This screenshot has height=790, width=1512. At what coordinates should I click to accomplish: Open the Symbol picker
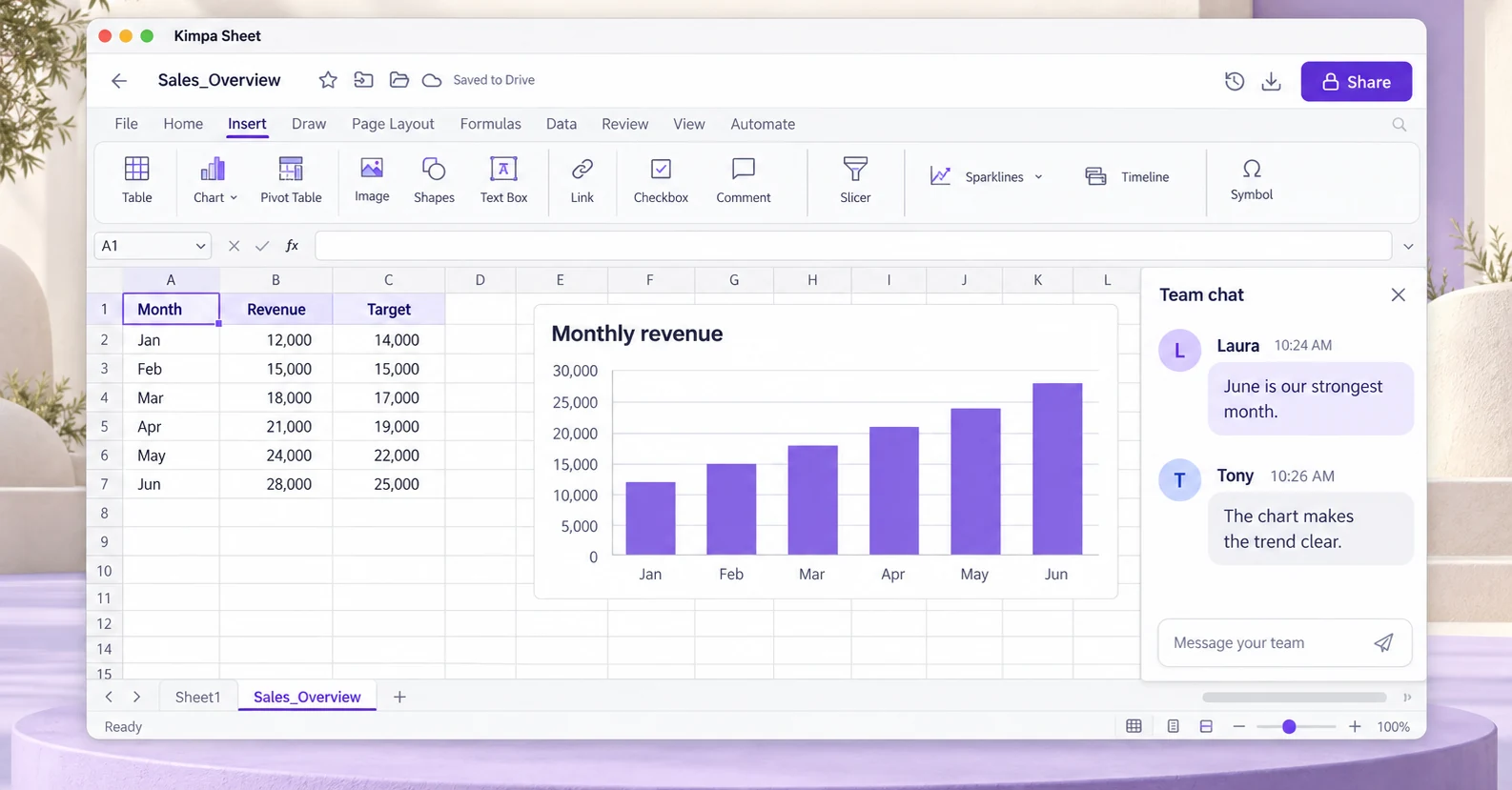click(x=1251, y=180)
